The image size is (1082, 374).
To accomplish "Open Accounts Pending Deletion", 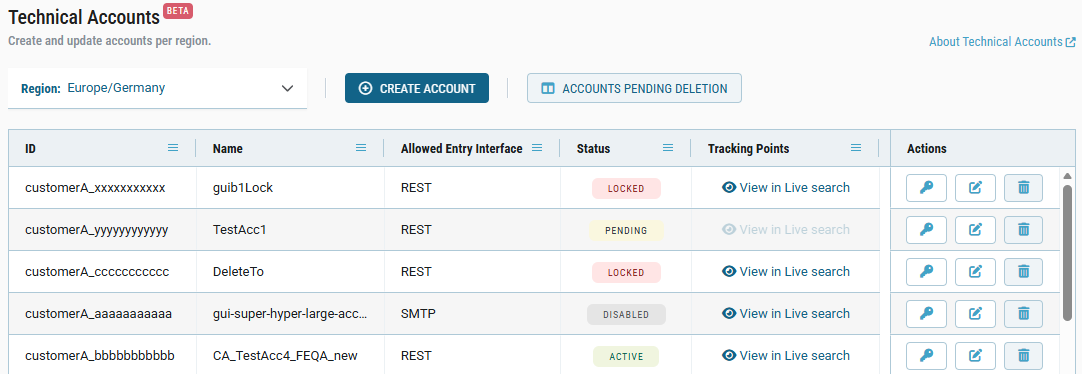I will tap(634, 88).
